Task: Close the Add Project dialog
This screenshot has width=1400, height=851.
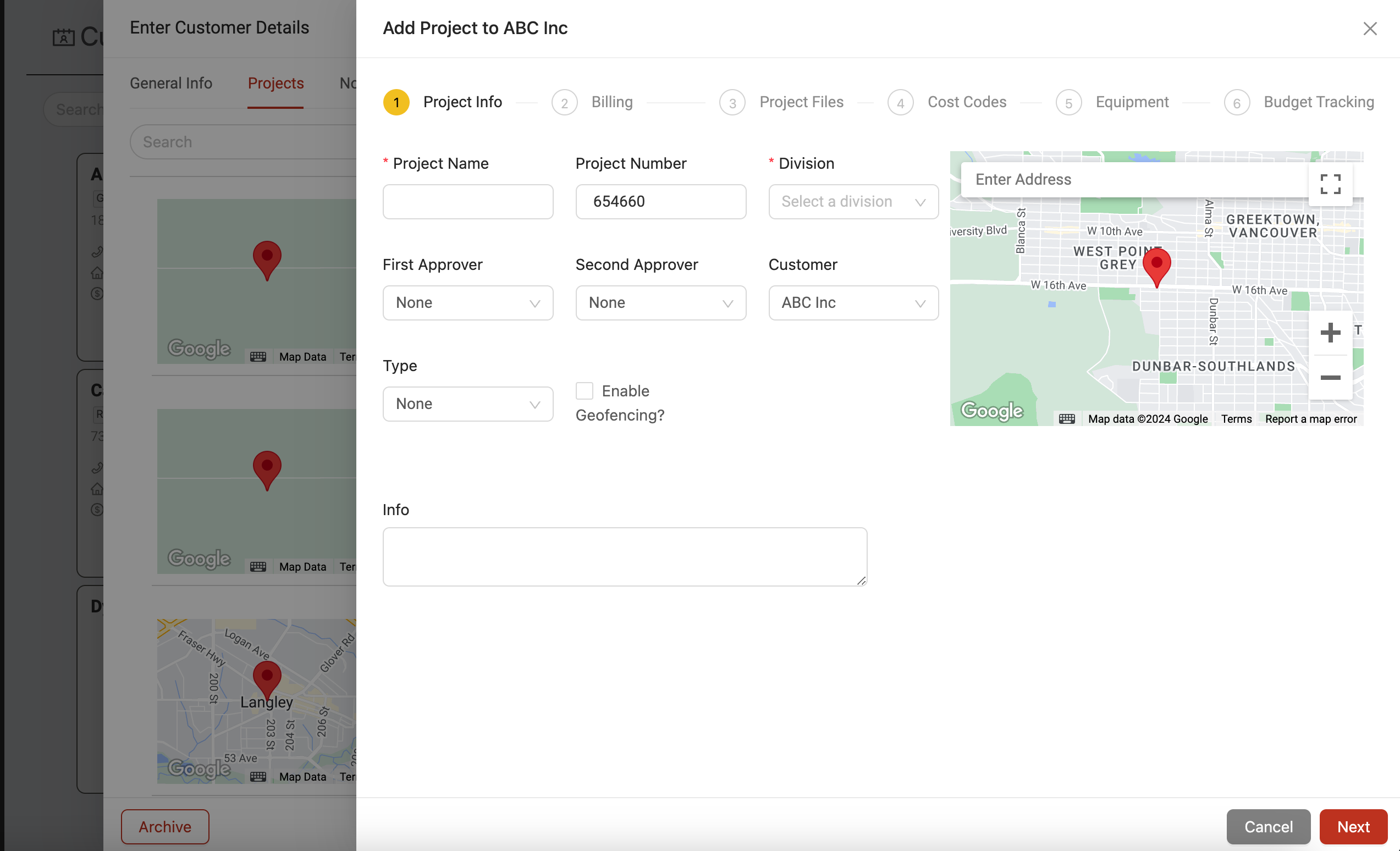Action: coord(1370,29)
